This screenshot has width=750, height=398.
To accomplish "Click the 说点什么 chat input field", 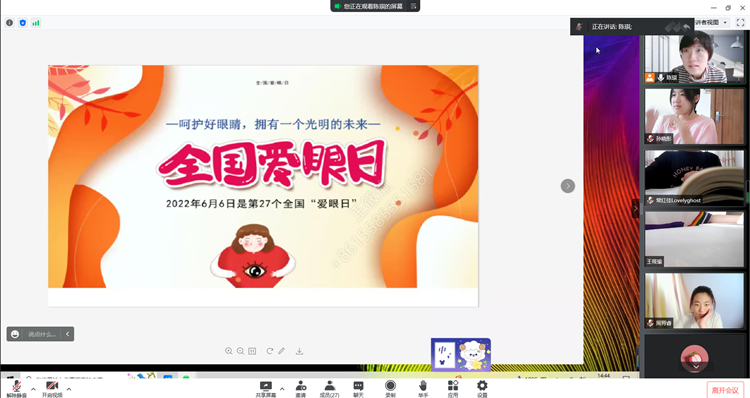I will (42, 334).
